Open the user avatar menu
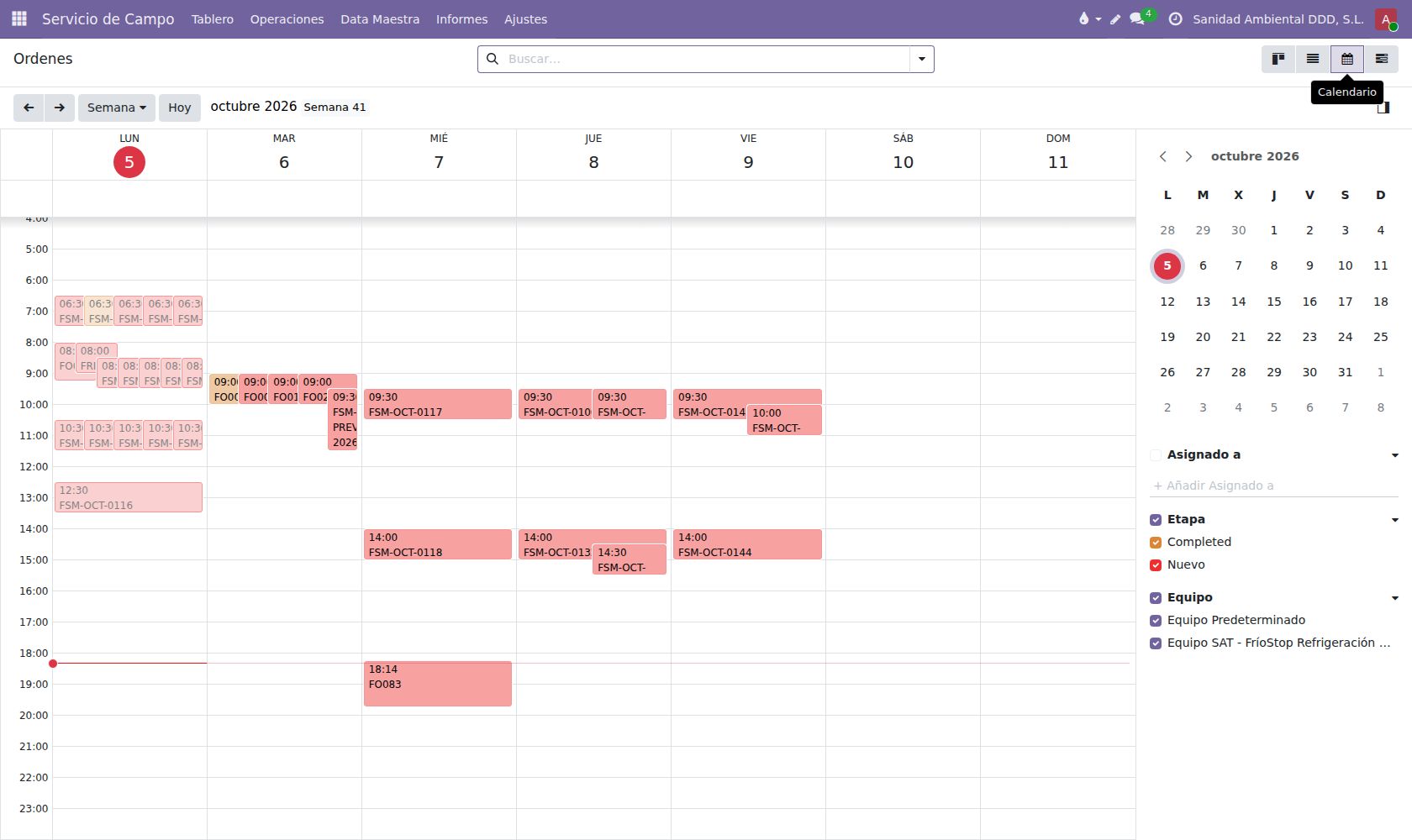The width and height of the screenshot is (1412, 840). [x=1386, y=18]
